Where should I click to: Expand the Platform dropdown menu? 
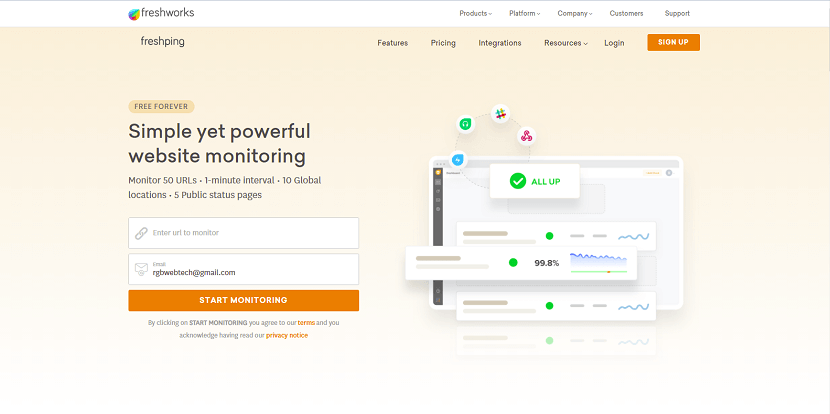[525, 14]
